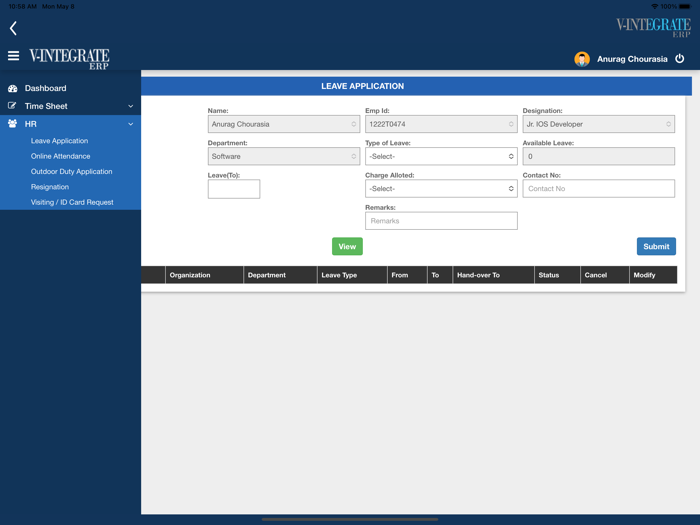Open the Designation dropdown

click(598, 124)
